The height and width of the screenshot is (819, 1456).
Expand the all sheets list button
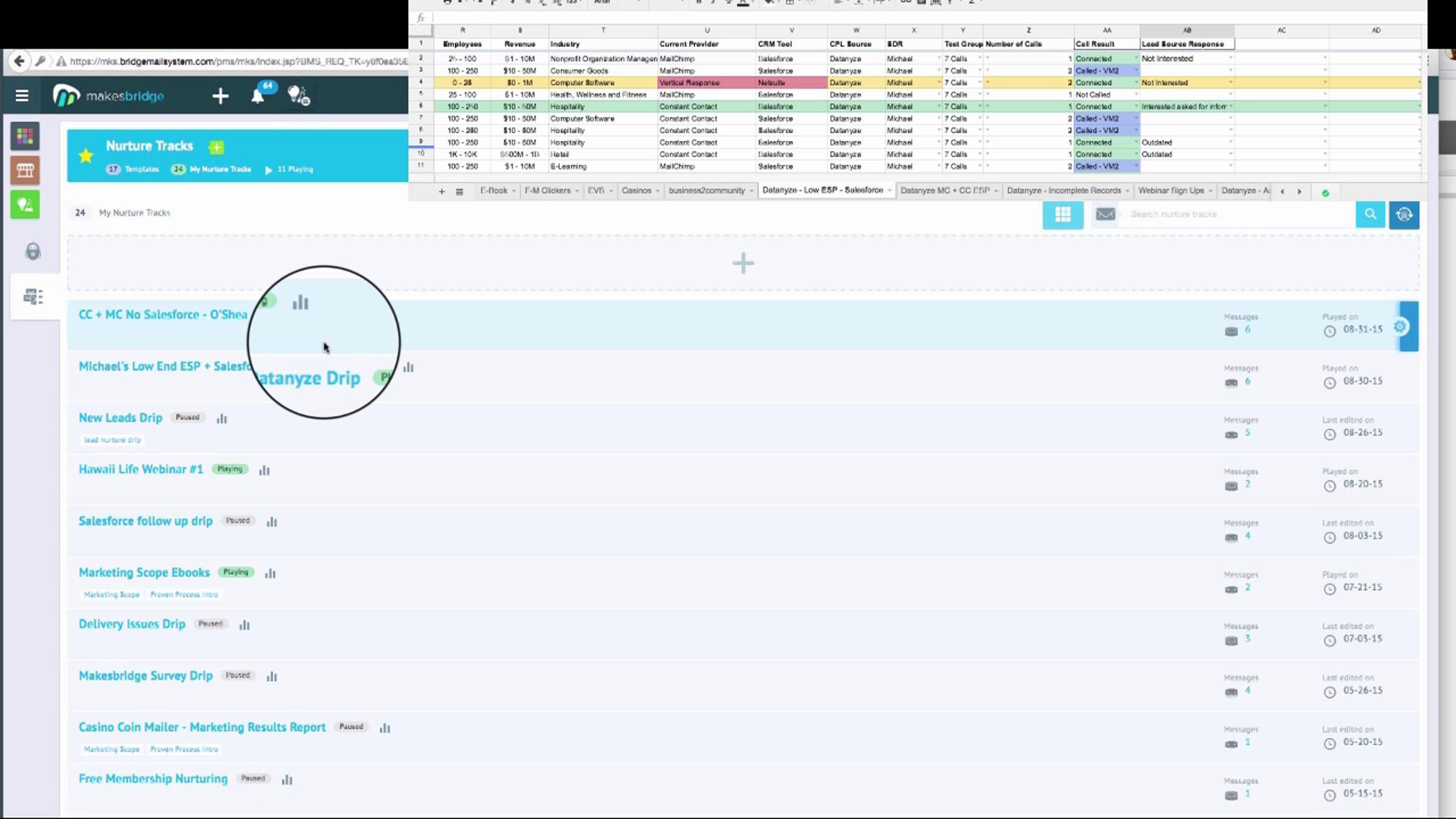click(x=459, y=192)
